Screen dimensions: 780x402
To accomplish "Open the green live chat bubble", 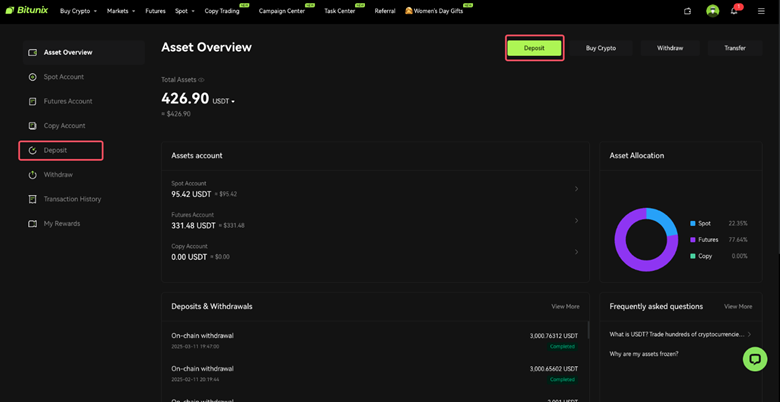I will point(754,359).
